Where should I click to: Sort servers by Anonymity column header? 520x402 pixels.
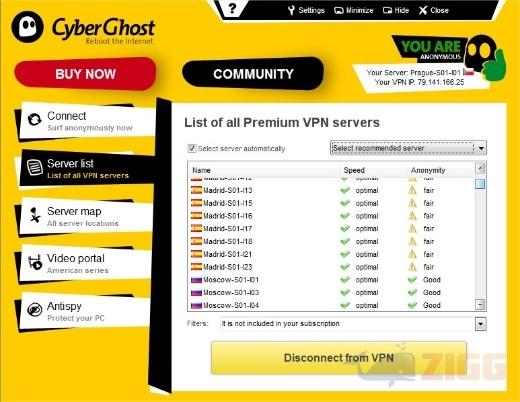click(428, 170)
